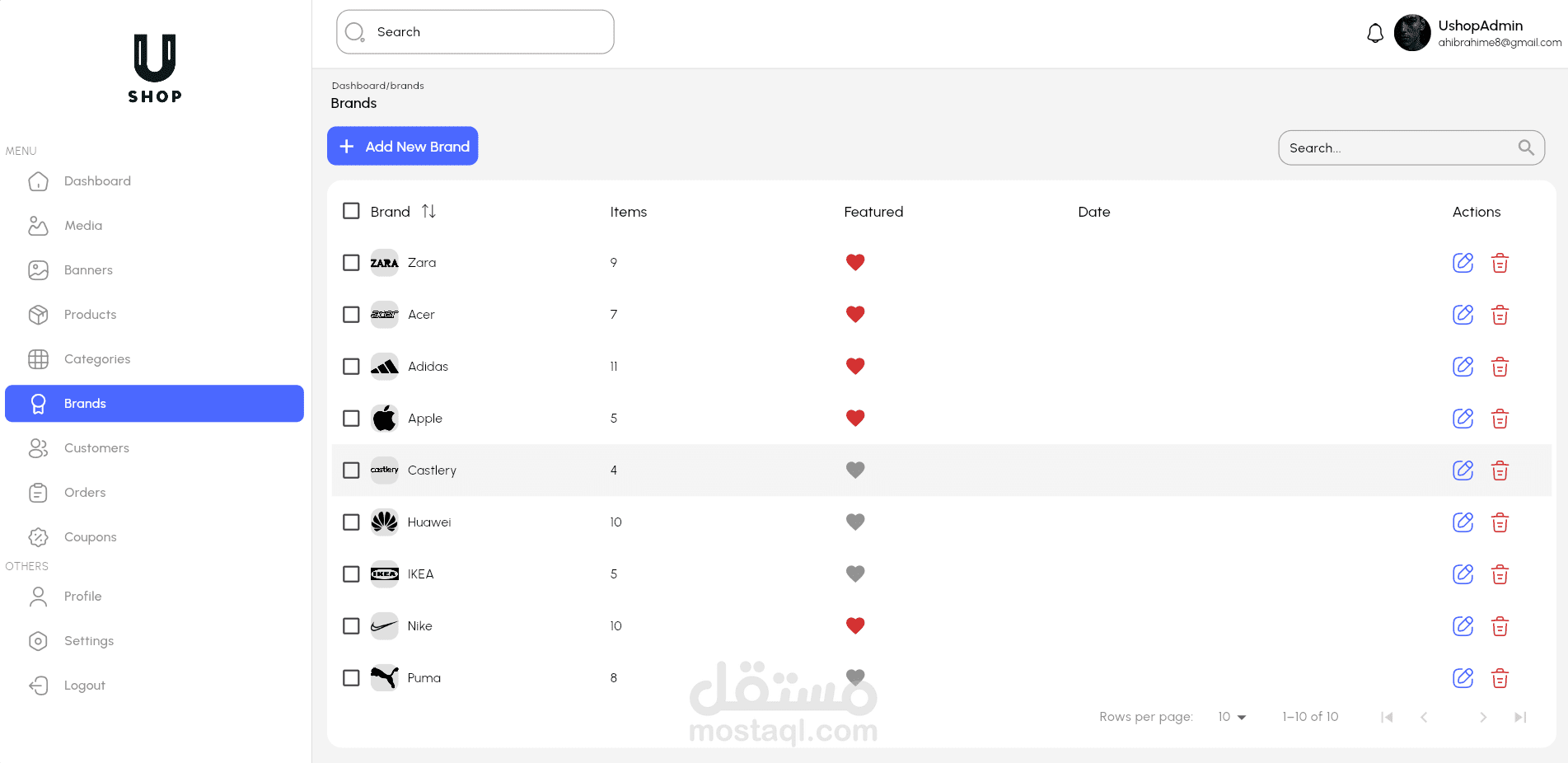Open Products in sidebar menu
Screen dimensions: 1568x763
[154, 315]
